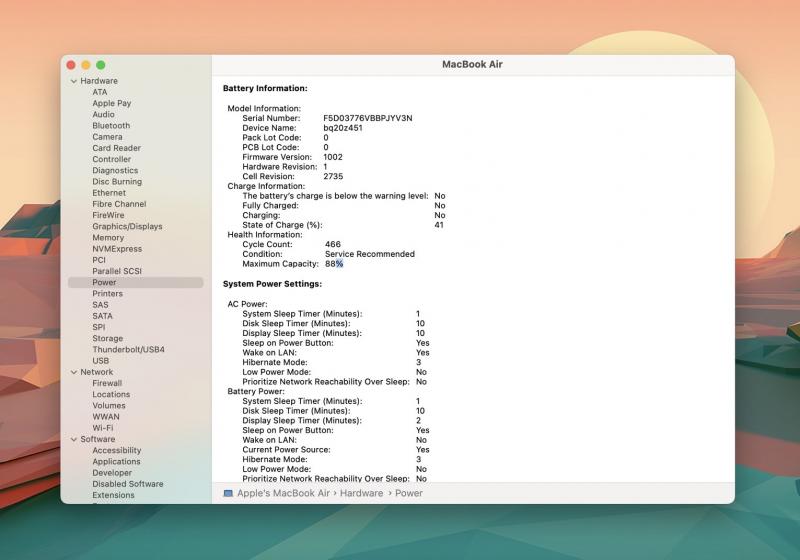
Task: Click the Battery Information heading
Action: pos(265,89)
